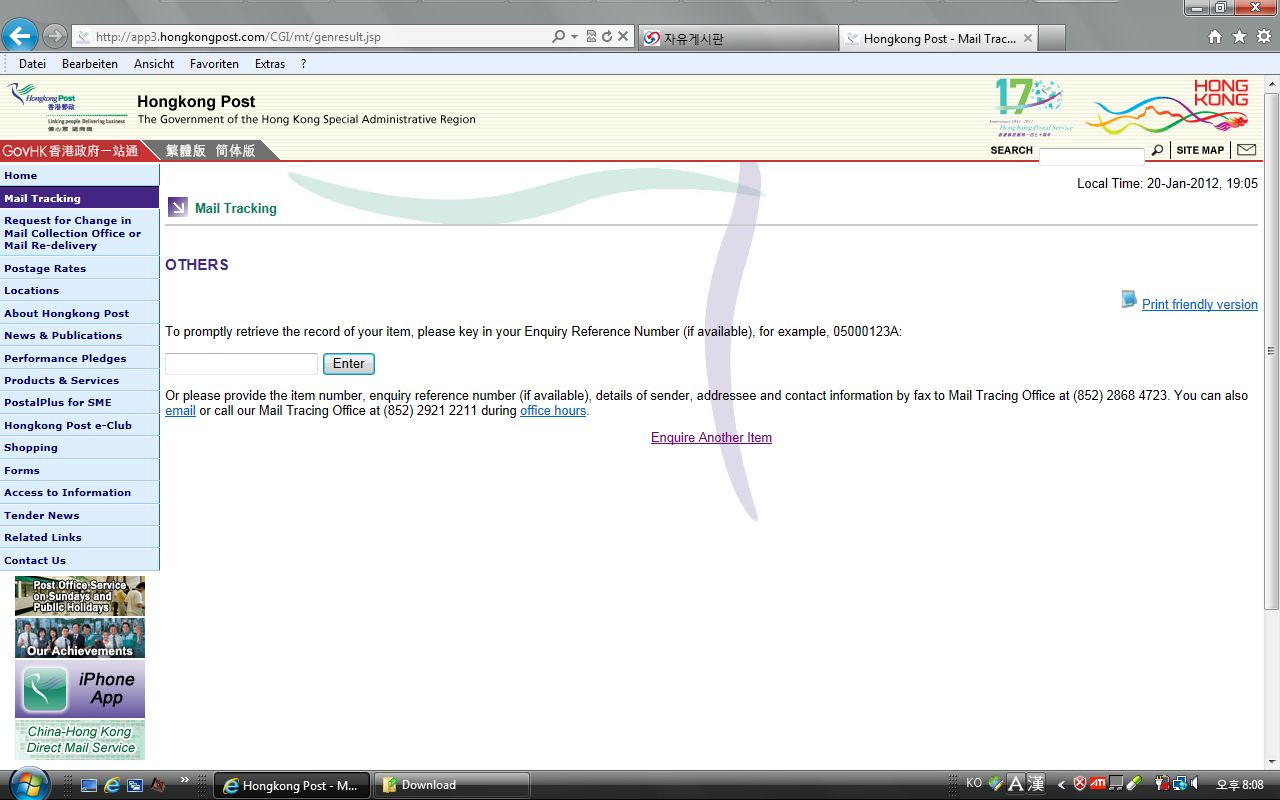
Task: Open Access to Information sidebar item
Action: point(80,492)
